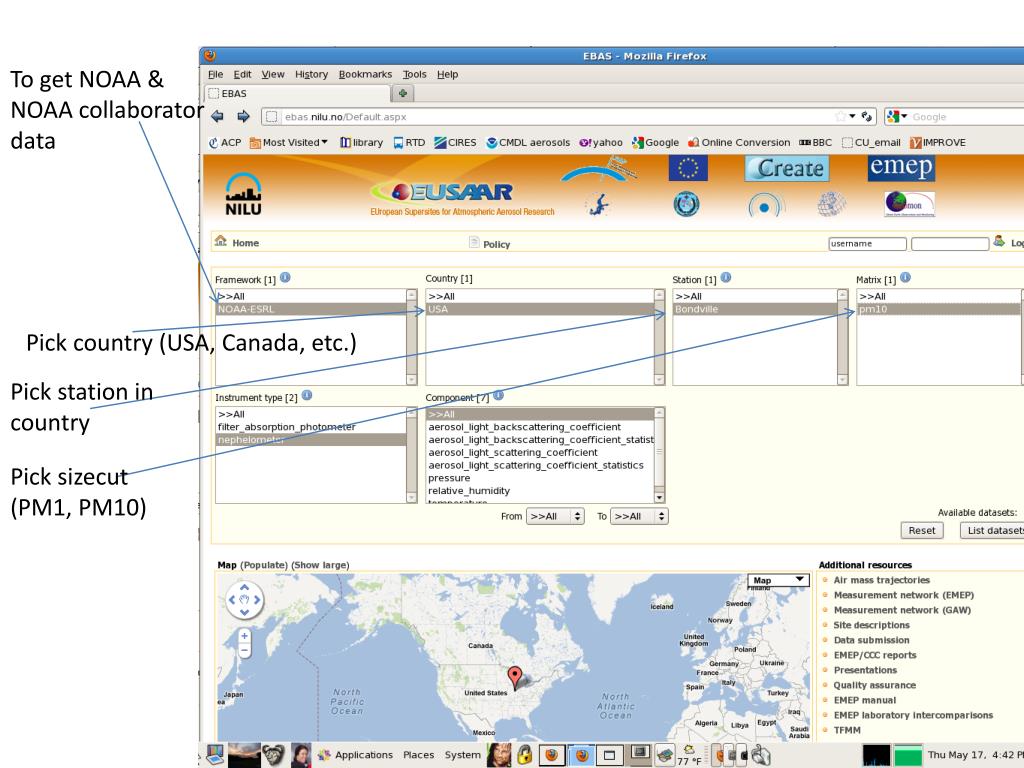Image resolution: width=1024 pixels, height=768 pixels.
Task: Select filter_absorption_photometer instrument type
Action: pos(311,427)
